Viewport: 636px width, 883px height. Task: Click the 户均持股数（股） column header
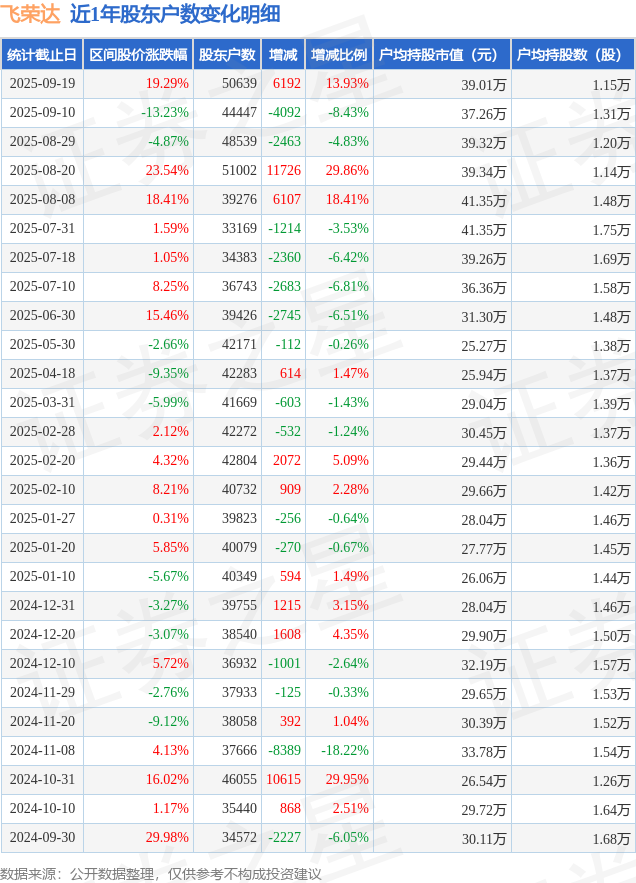[572, 55]
